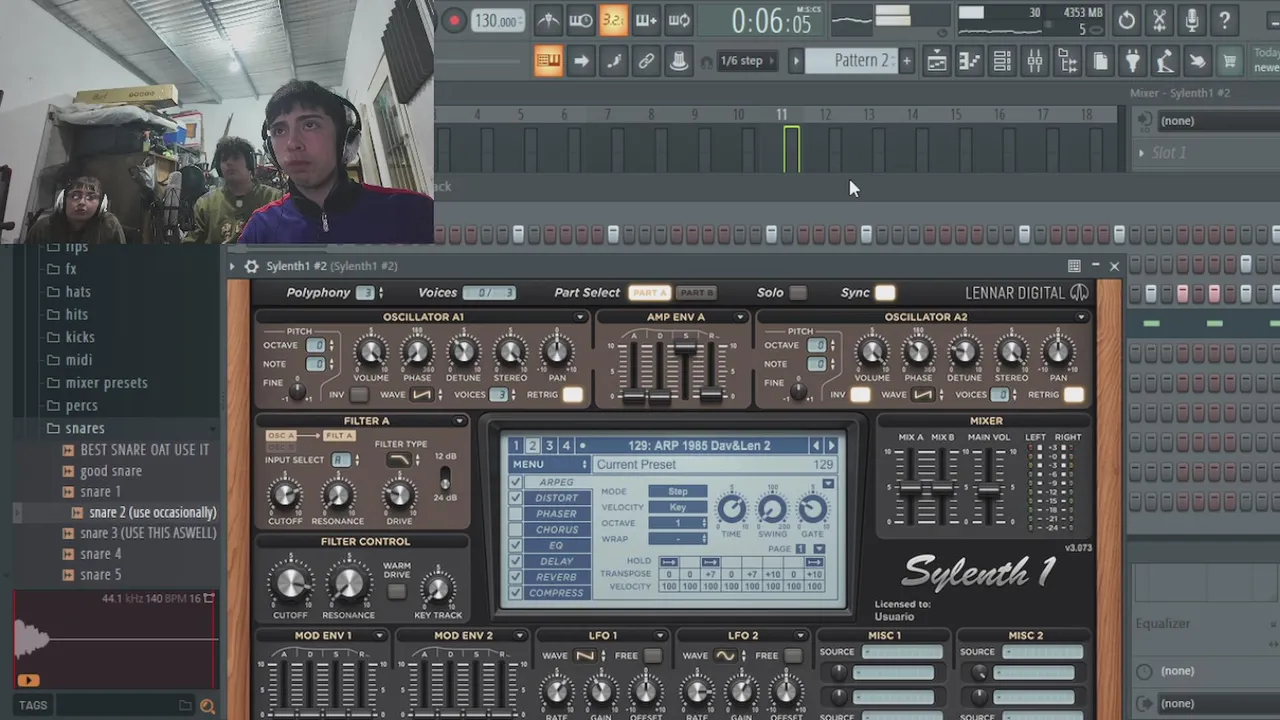
Task: Toggle the REVERB effect checkbox
Action: click(x=516, y=577)
